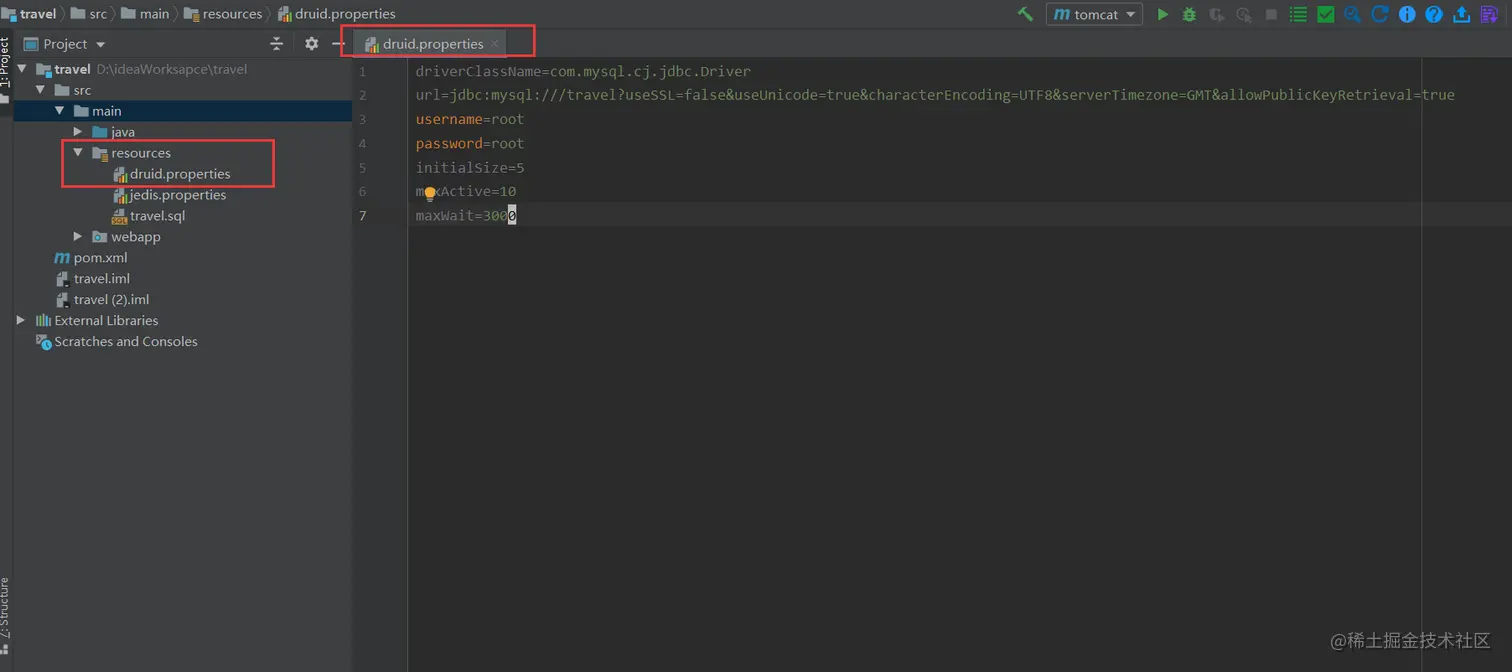This screenshot has height=672, width=1512.
Task: Click the blue question mark help icon
Action: pyautogui.click(x=1434, y=14)
